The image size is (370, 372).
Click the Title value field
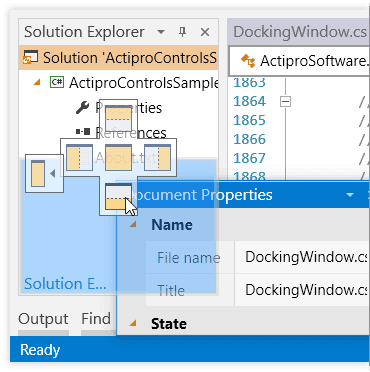[302, 290]
